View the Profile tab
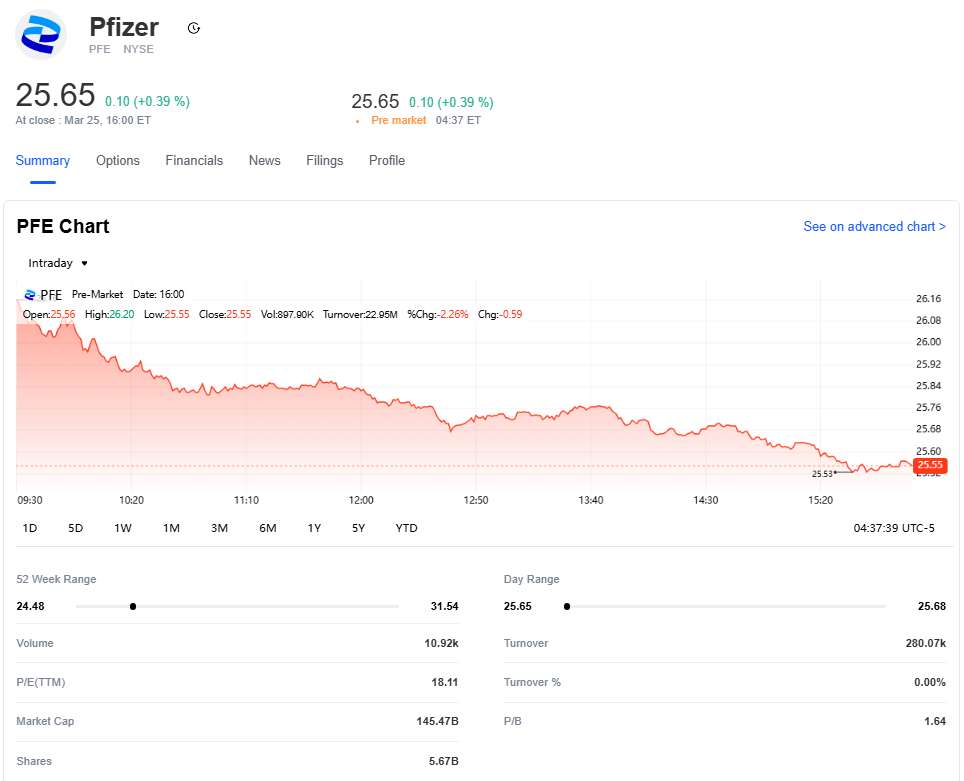Image resolution: width=964 pixels, height=781 pixels. (x=387, y=161)
